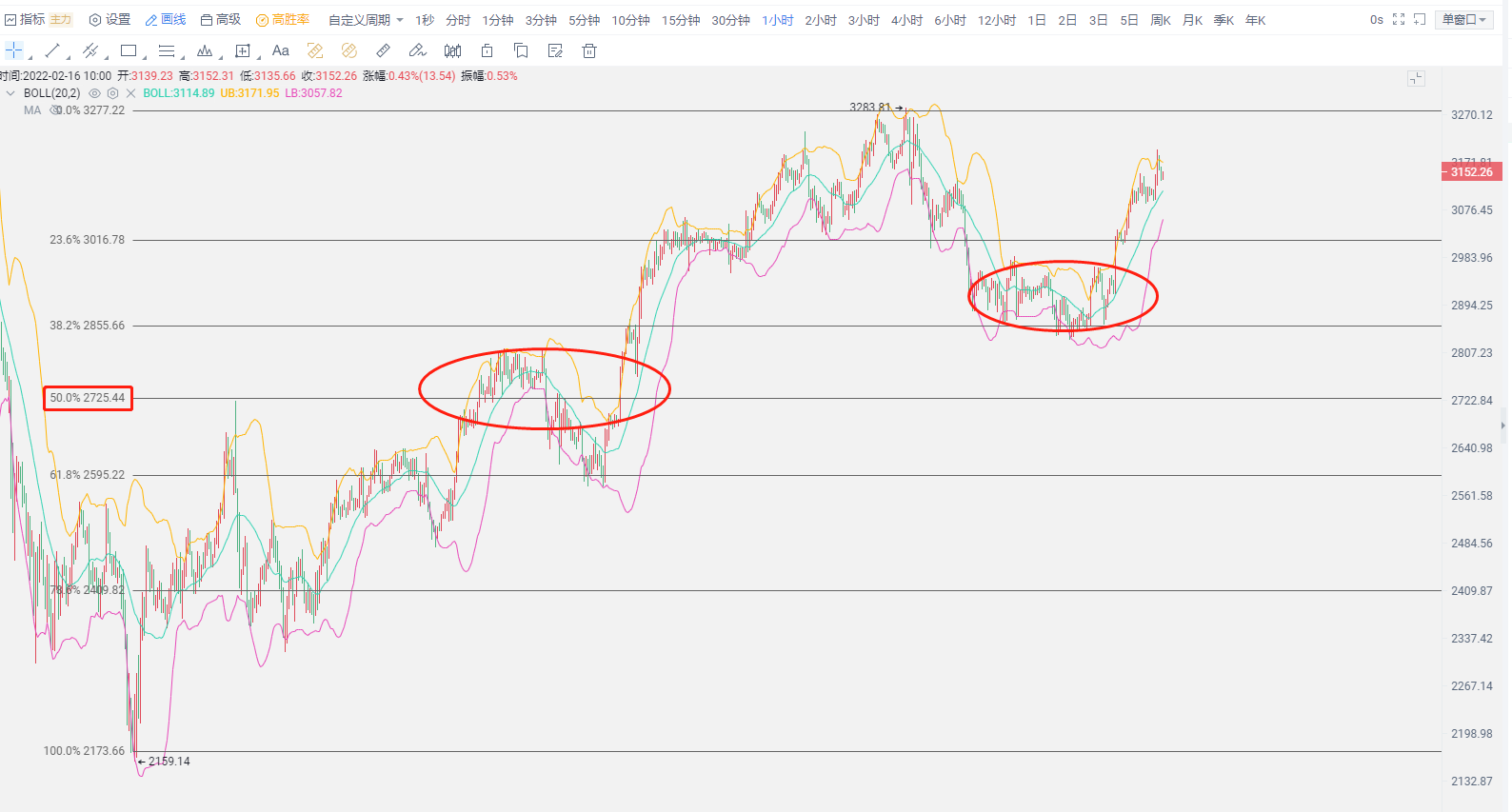
Task: Toggle the 画线 drawing toolbar
Action: click(166, 19)
